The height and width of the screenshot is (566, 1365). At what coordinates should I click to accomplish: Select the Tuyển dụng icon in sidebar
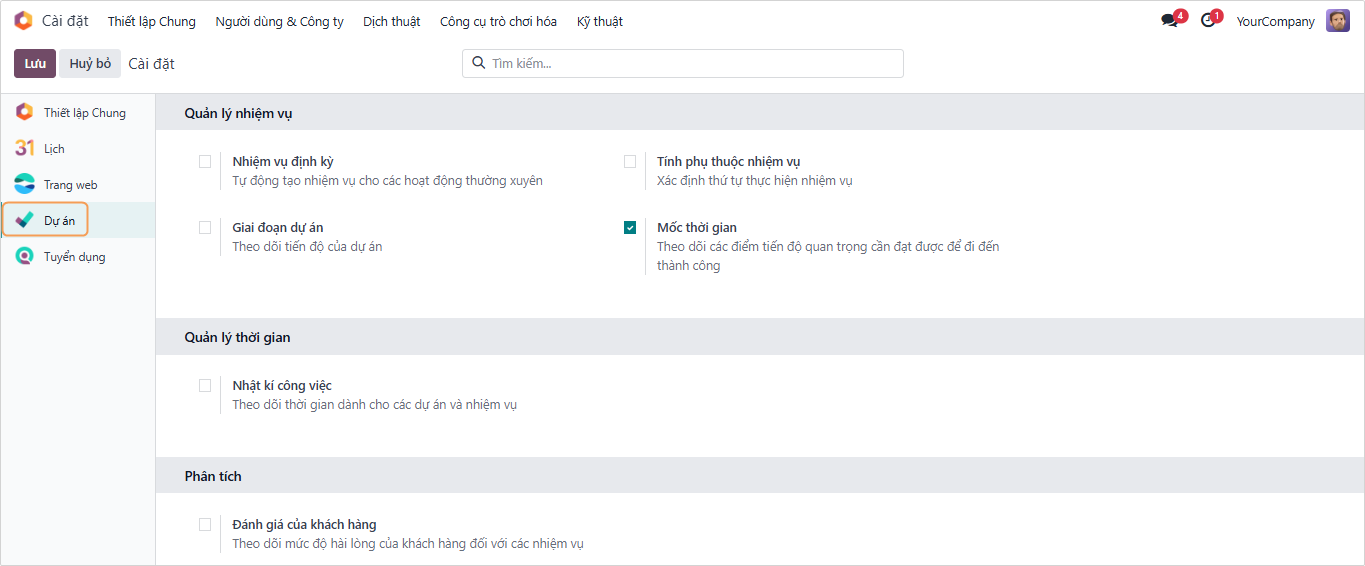pos(24,256)
